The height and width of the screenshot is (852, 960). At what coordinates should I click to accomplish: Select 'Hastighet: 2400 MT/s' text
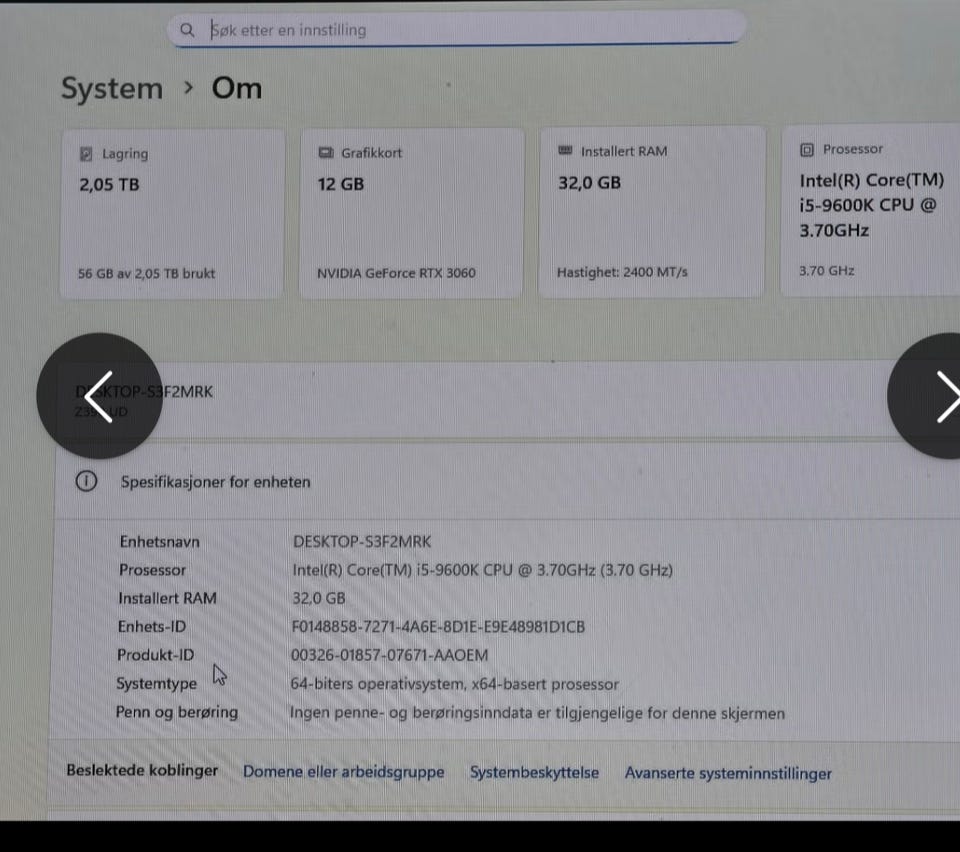tap(622, 272)
